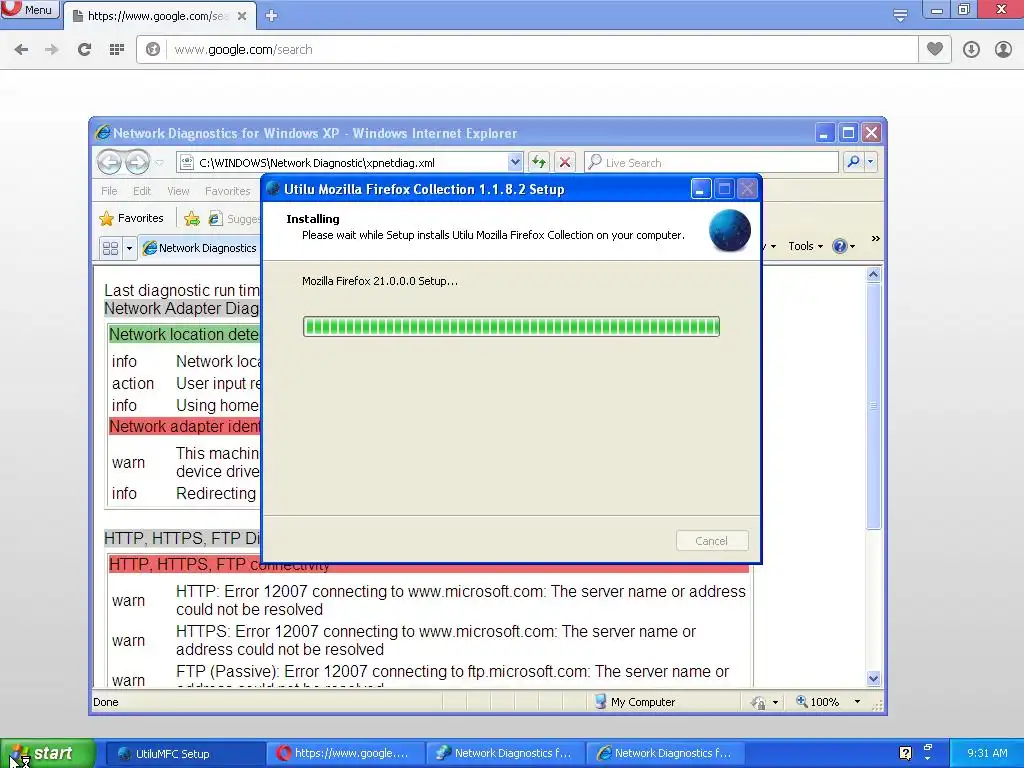This screenshot has height=768, width=1024.
Task: Reload the Opera page
Action: (x=84, y=49)
